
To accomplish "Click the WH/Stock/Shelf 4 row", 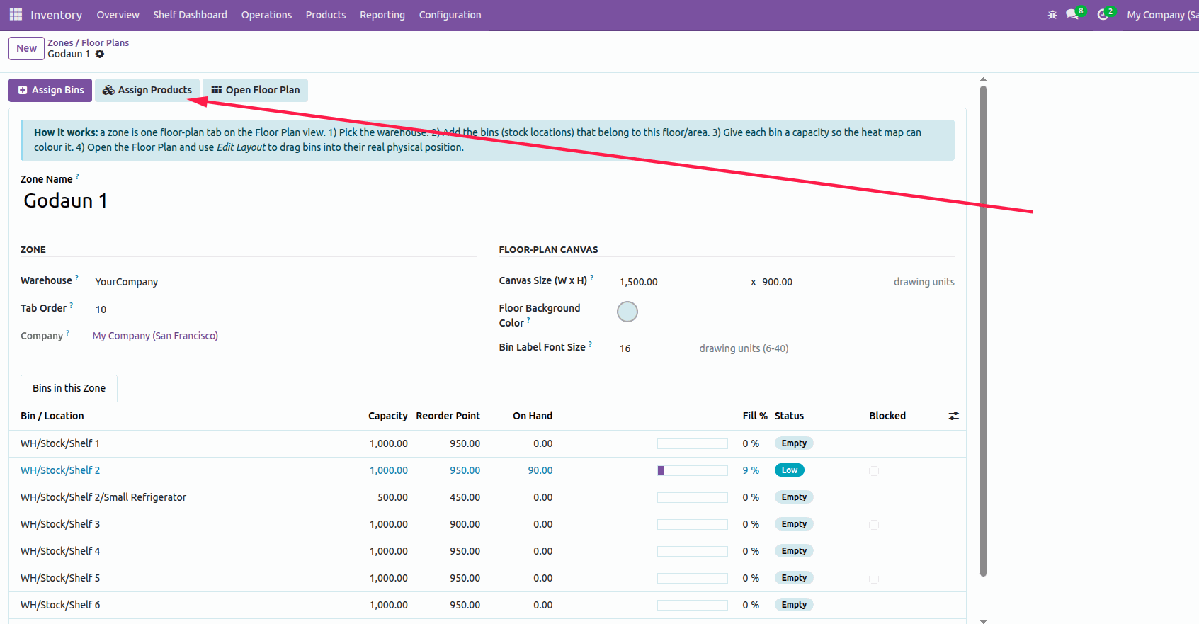I will [x=487, y=551].
